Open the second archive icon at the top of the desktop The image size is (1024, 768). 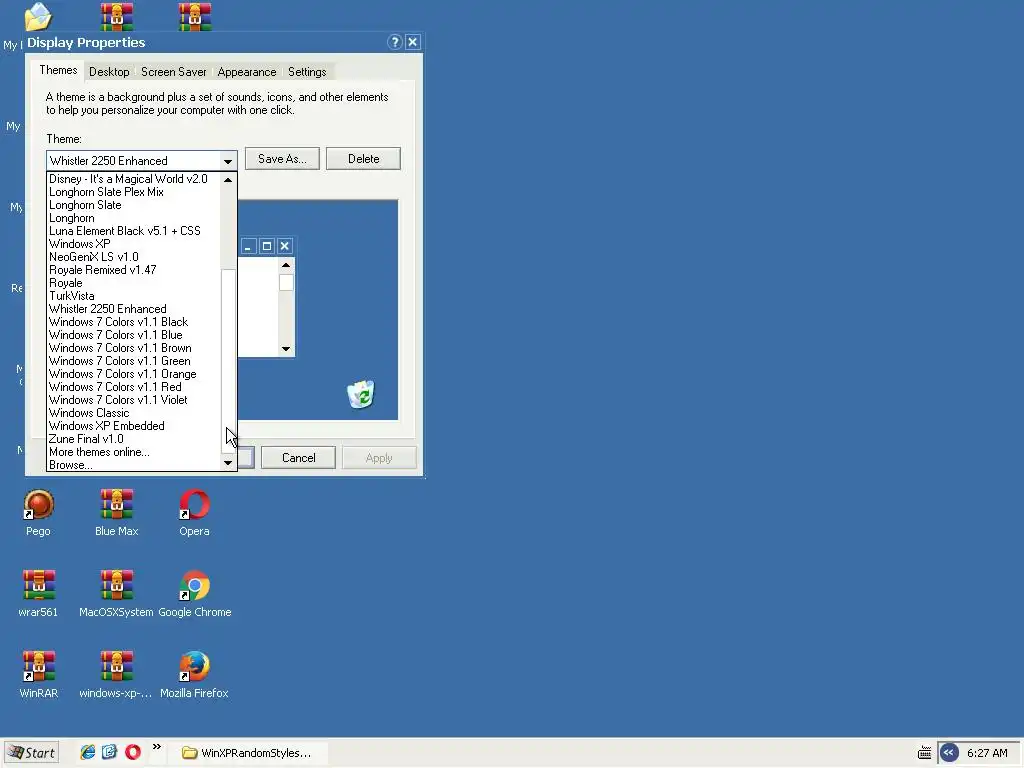click(x=117, y=16)
